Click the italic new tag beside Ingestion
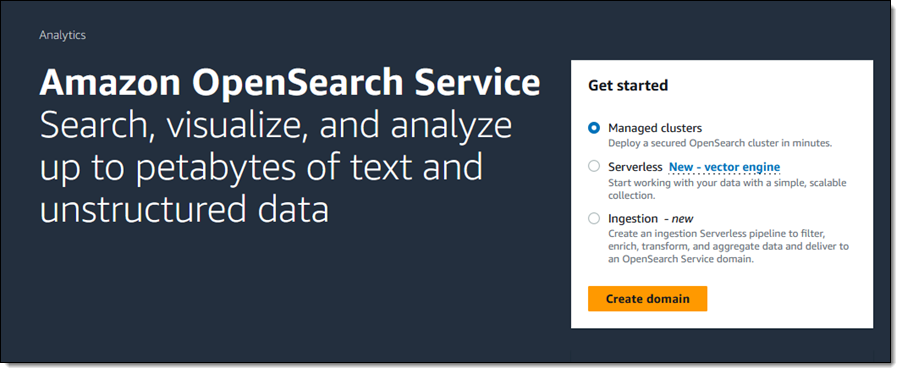The width and height of the screenshot is (901, 373). (680, 219)
